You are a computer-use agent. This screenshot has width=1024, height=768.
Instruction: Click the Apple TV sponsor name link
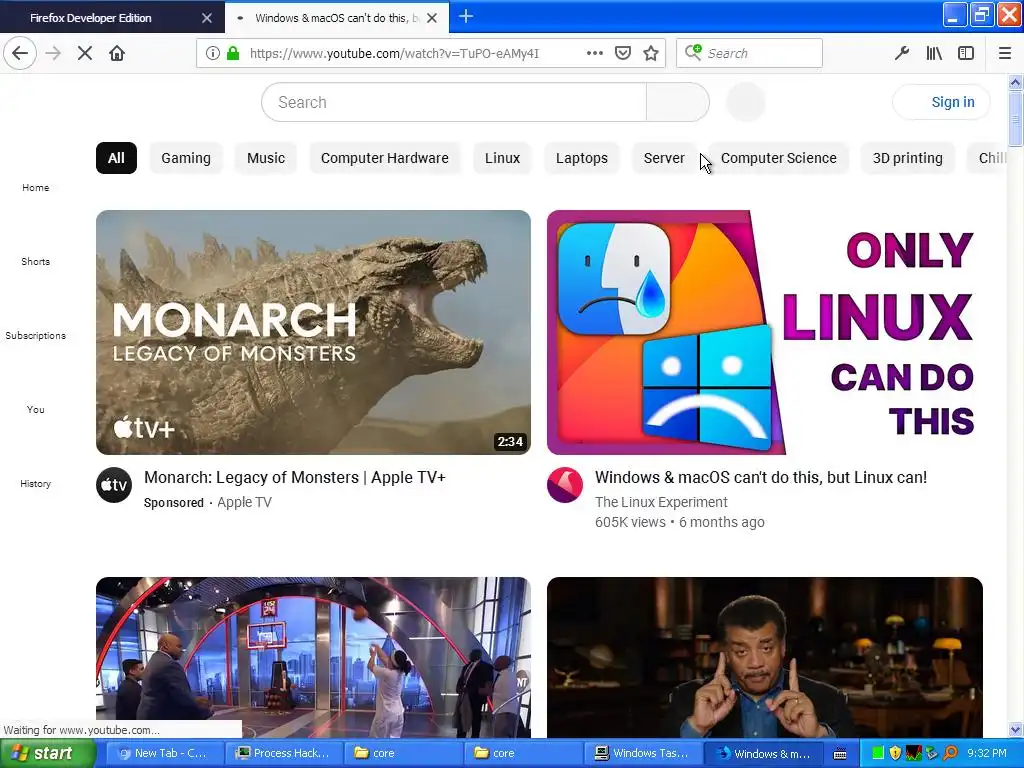click(244, 502)
